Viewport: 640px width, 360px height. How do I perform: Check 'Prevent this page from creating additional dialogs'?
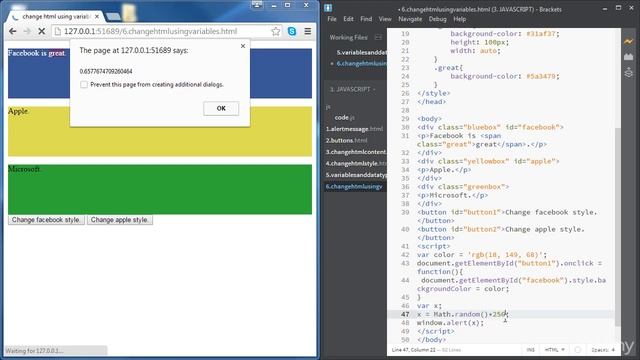click(x=84, y=84)
